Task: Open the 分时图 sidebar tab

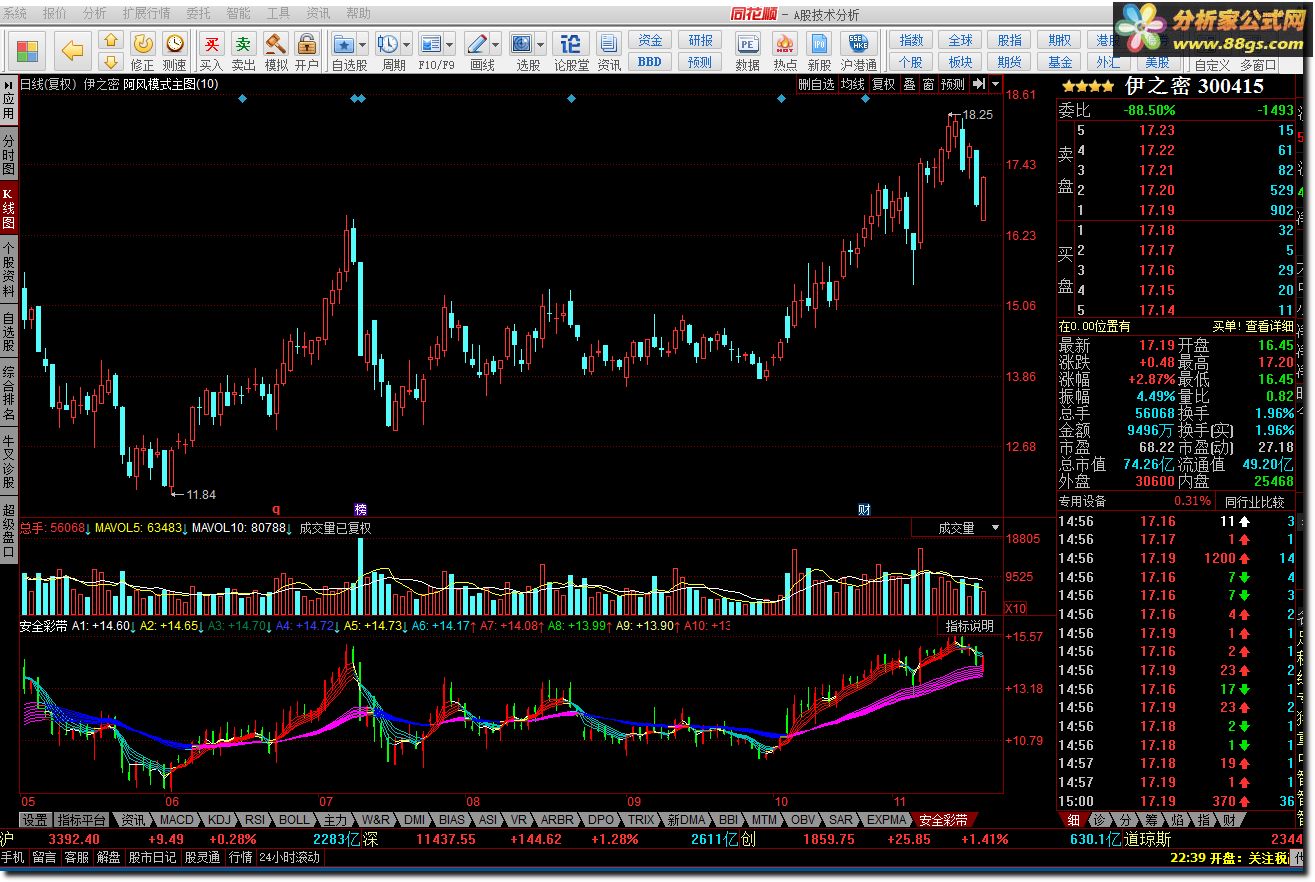Action: click(x=9, y=155)
